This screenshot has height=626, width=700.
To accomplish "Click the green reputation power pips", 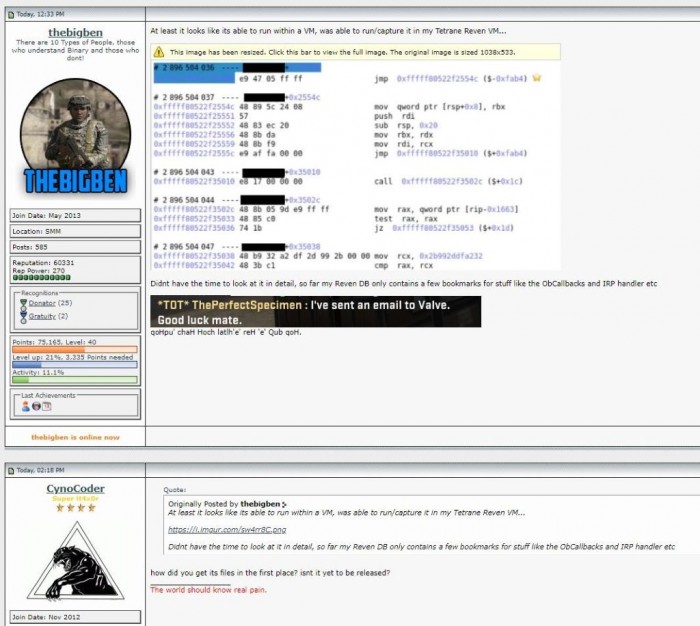I will (42, 277).
